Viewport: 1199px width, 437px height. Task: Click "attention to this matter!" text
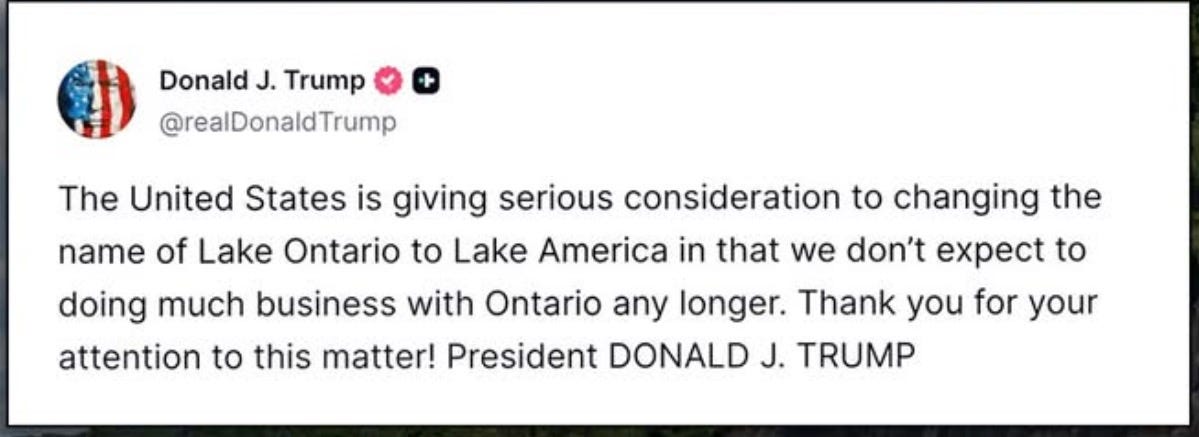pyautogui.click(x=247, y=357)
